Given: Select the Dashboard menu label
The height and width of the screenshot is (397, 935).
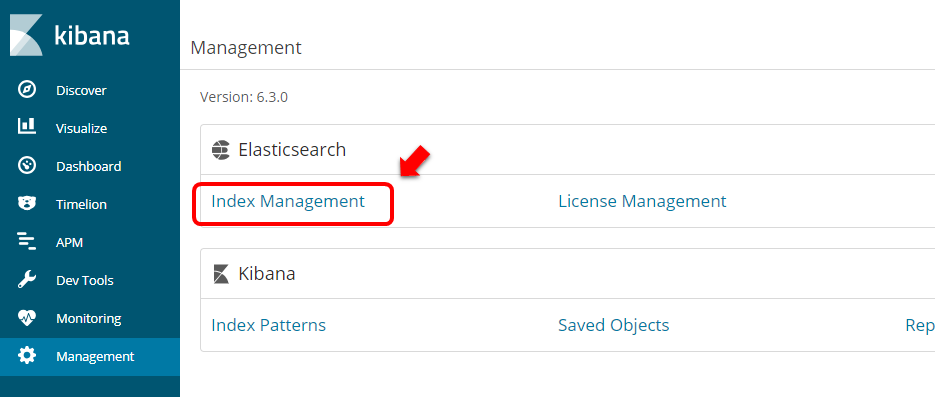Looking at the screenshot, I should 89,166.
